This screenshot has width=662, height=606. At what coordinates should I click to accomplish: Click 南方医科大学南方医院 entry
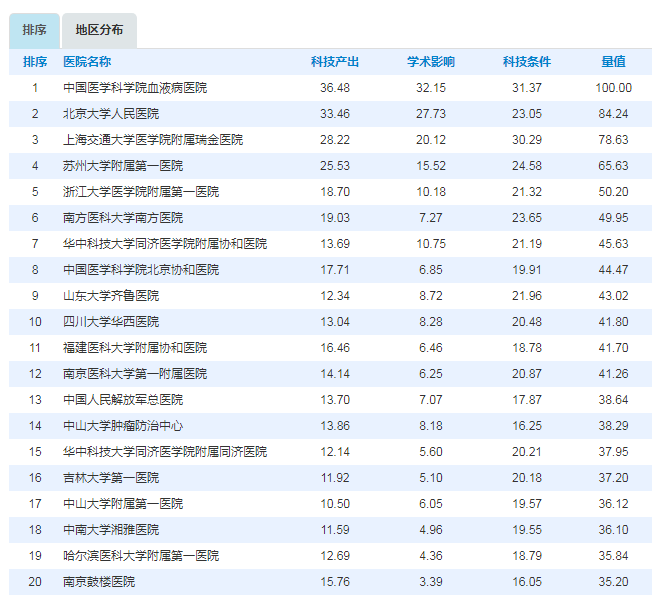123,218
